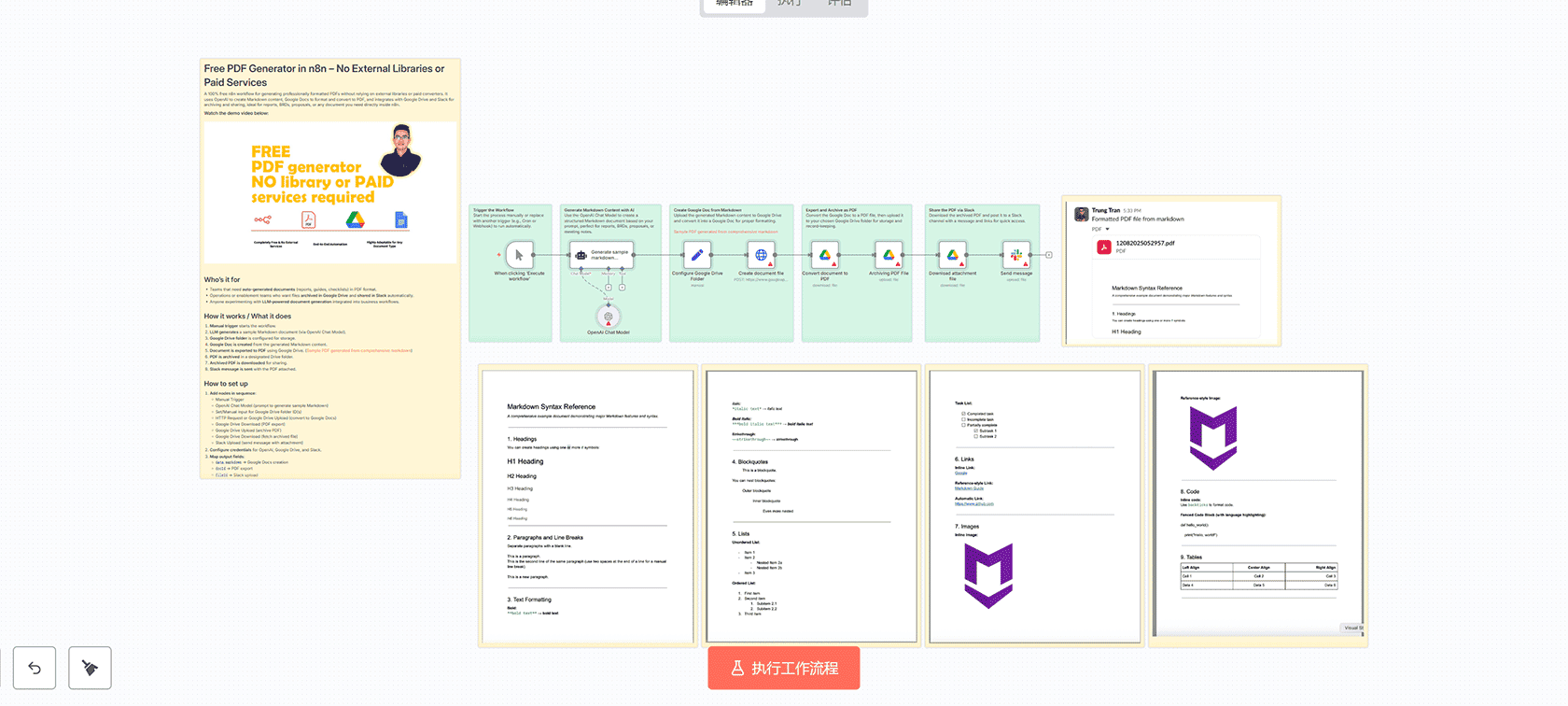Image resolution: width=1568 pixels, height=706 pixels.
Task: Add a Tool sub-node via plus connector
Action: point(622,288)
